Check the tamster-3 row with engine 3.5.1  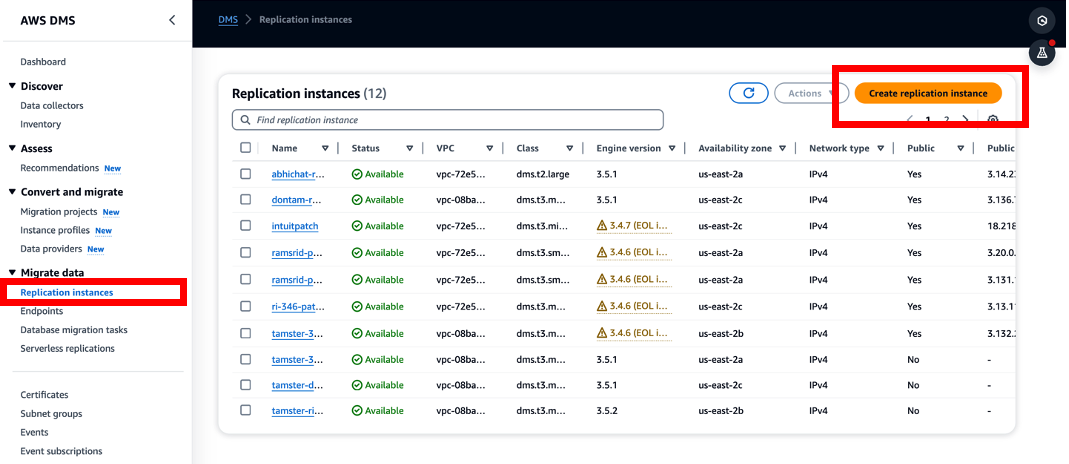(x=245, y=358)
